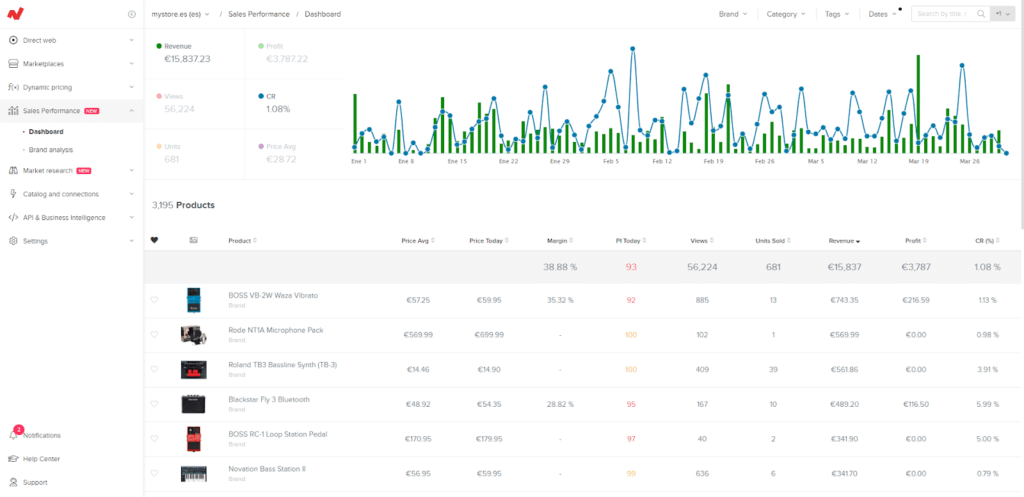The width and height of the screenshot is (1024, 497).
Task: Click the Rode NT1A Microphone Pack thumbnail
Action: (193, 335)
